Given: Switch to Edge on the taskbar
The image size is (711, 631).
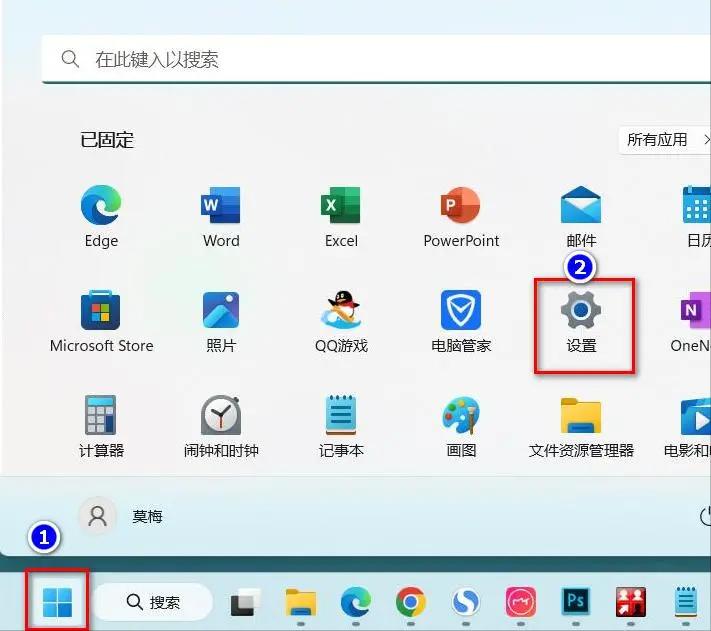Looking at the screenshot, I should 356,602.
